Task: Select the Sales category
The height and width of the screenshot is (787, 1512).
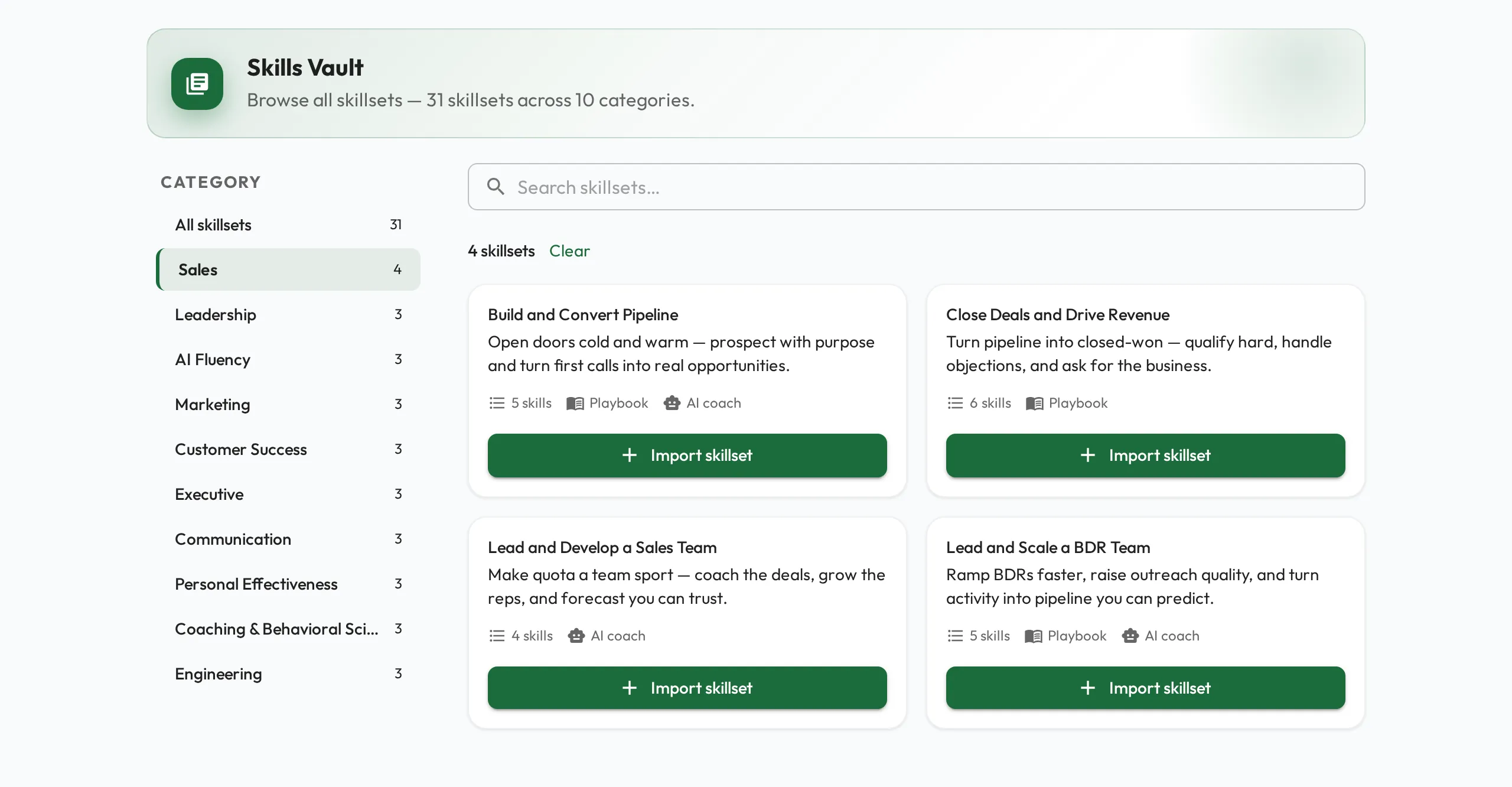Action: (288, 269)
